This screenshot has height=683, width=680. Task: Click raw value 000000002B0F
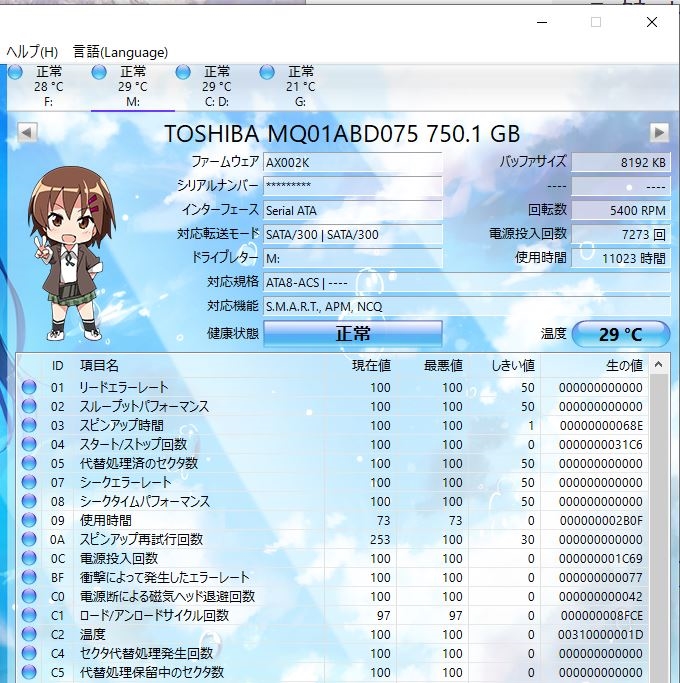[x=601, y=521]
